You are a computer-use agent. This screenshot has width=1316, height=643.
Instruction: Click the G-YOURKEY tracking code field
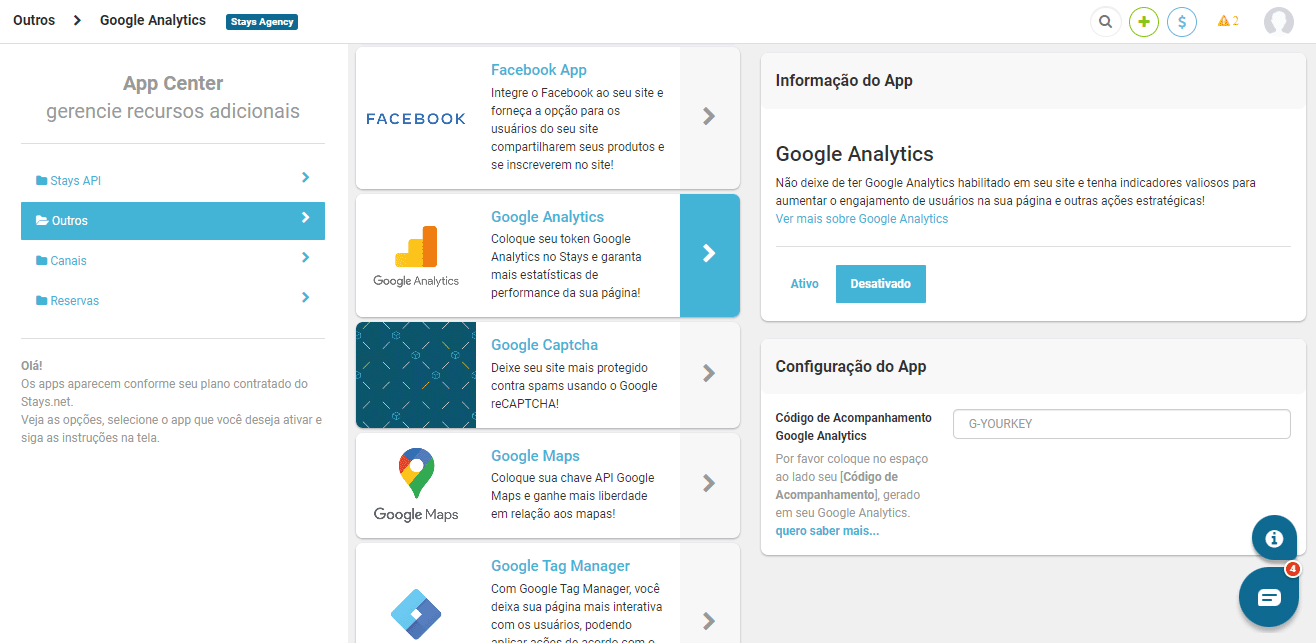click(x=1121, y=424)
